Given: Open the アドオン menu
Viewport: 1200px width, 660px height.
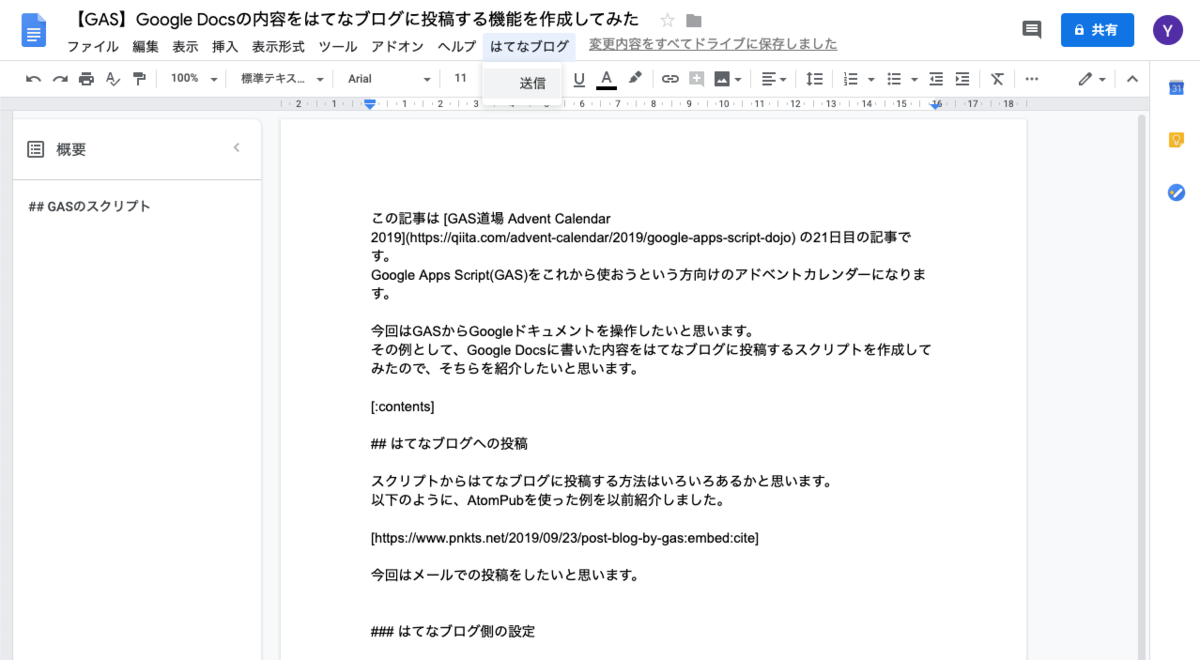Looking at the screenshot, I should pos(397,46).
